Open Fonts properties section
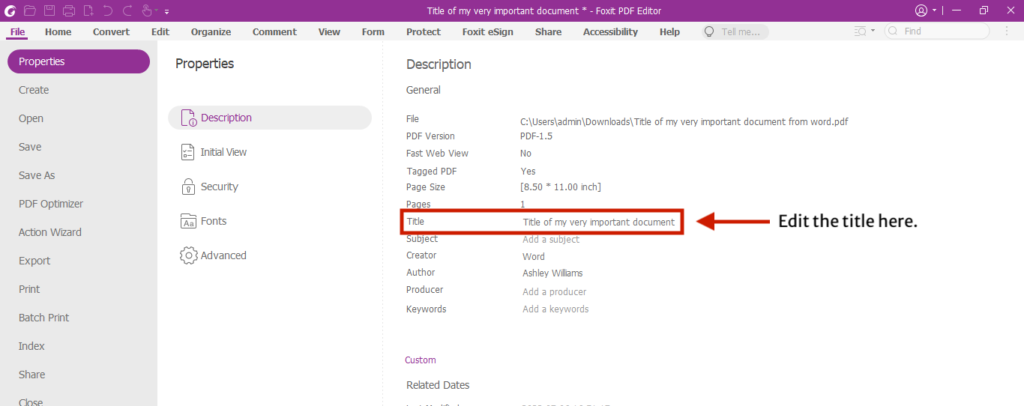The width and height of the screenshot is (1024, 406). coord(213,221)
